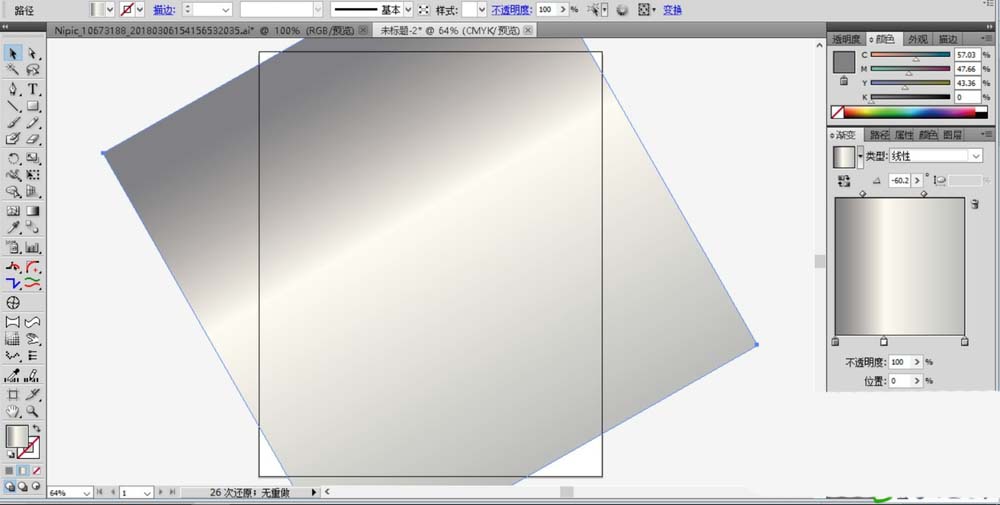The height and width of the screenshot is (505, 1000).
Task: Close the 未标题-2 document tab
Action: tap(527, 30)
